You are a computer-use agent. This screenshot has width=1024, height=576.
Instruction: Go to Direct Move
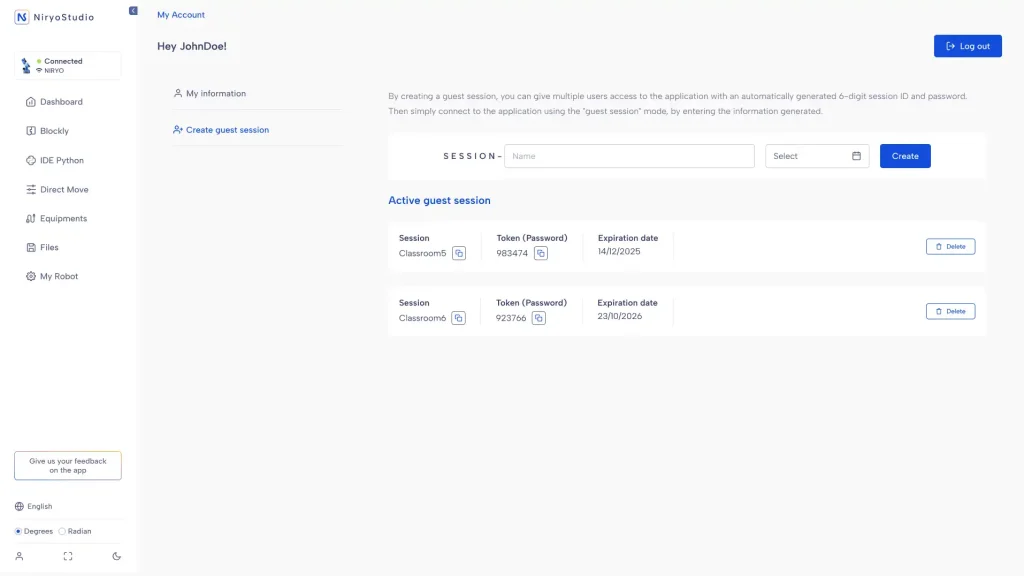point(64,189)
